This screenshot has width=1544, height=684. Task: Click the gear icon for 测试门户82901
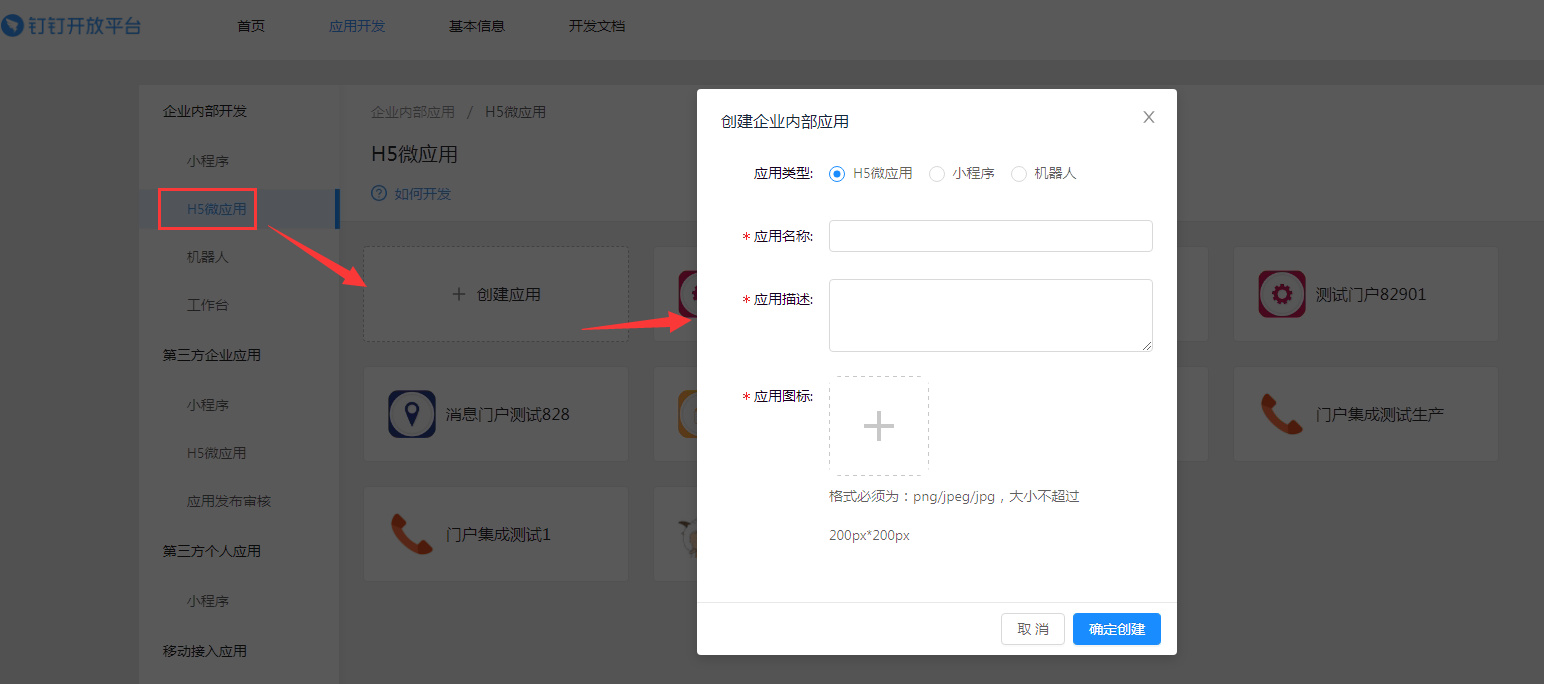(x=1282, y=294)
